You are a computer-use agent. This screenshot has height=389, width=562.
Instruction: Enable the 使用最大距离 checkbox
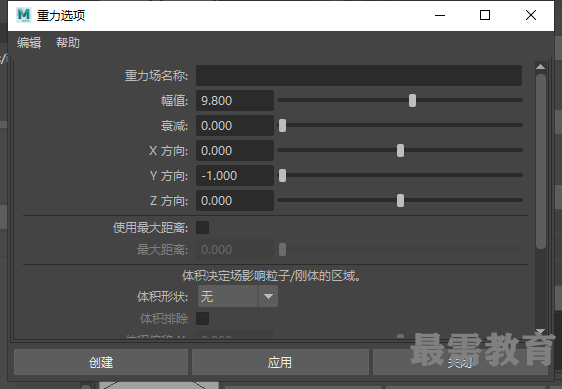(203, 228)
